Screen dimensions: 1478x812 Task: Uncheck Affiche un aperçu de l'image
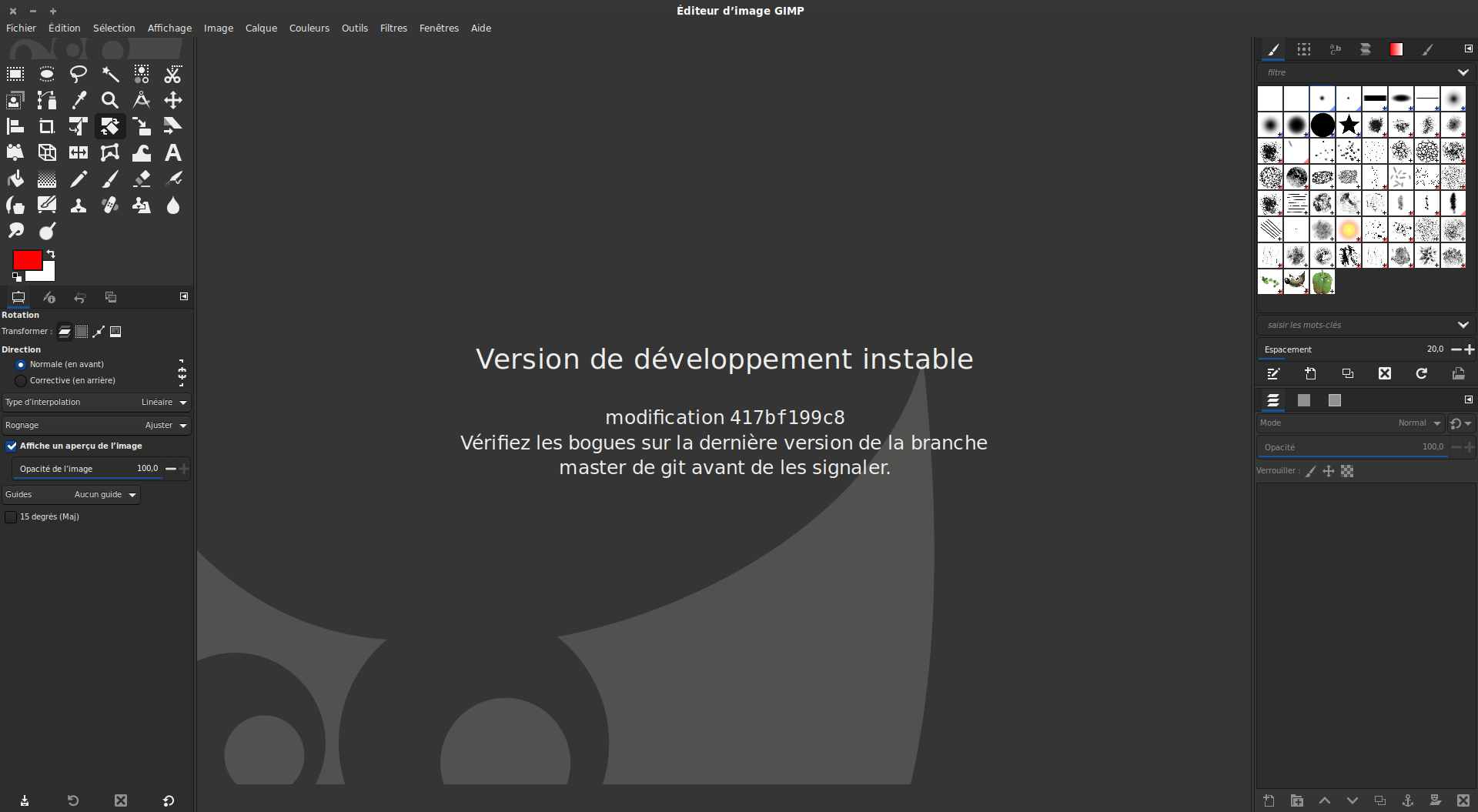click(12, 446)
